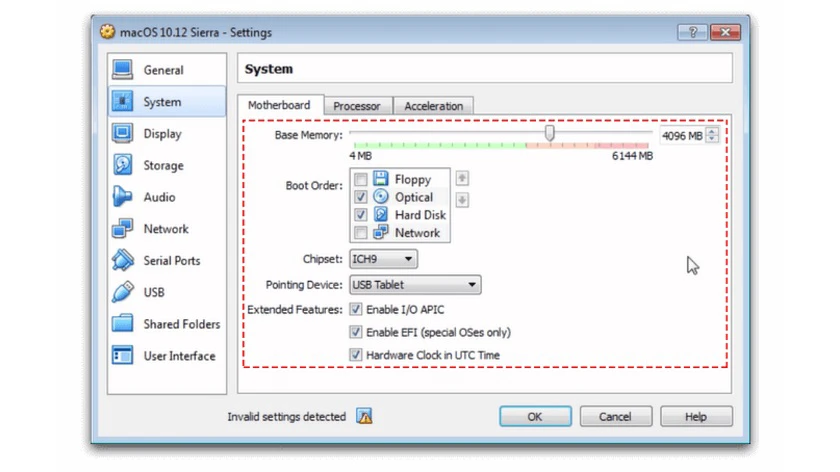Toggle Hardware Clock in UTC Time
The height and width of the screenshot is (472, 840).
click(356, 355)
